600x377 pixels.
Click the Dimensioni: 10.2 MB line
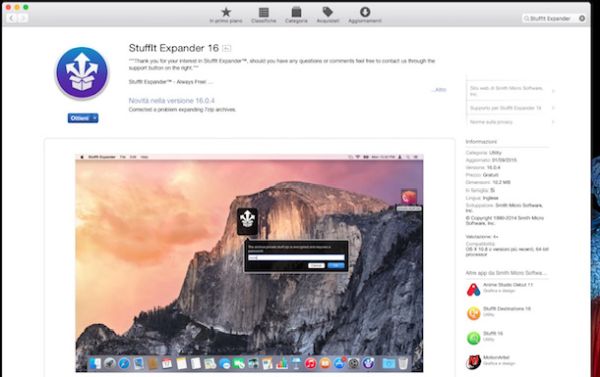pyautogui.click(x=488, y=183)
